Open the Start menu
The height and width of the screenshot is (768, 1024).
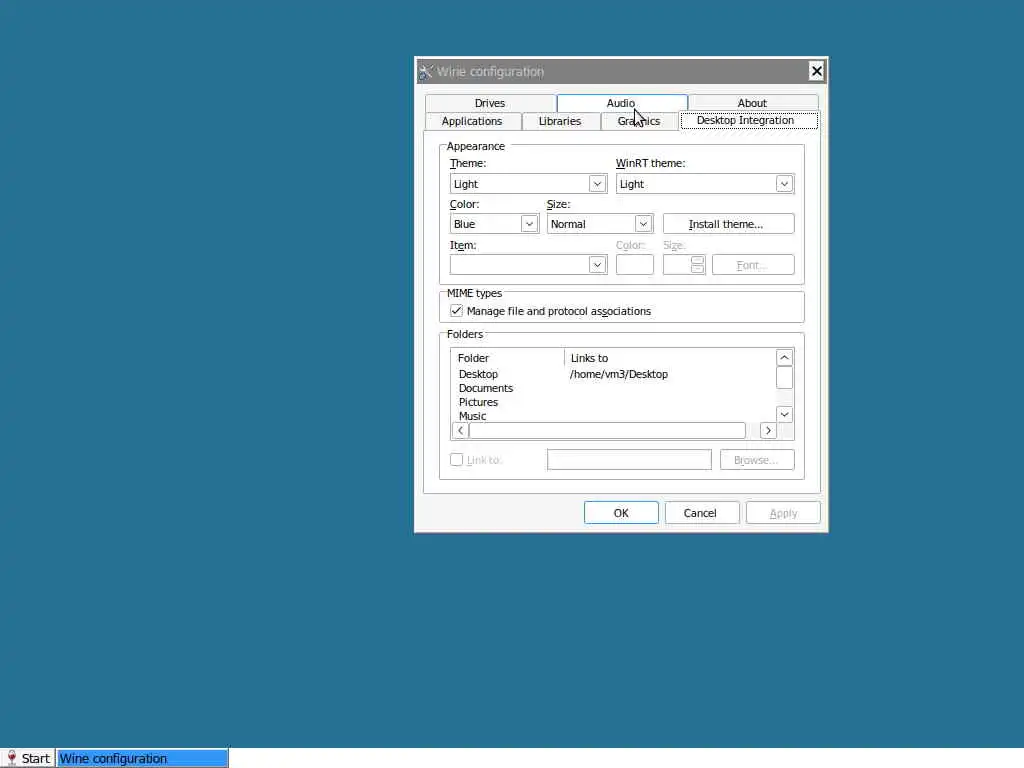(27, 758)
